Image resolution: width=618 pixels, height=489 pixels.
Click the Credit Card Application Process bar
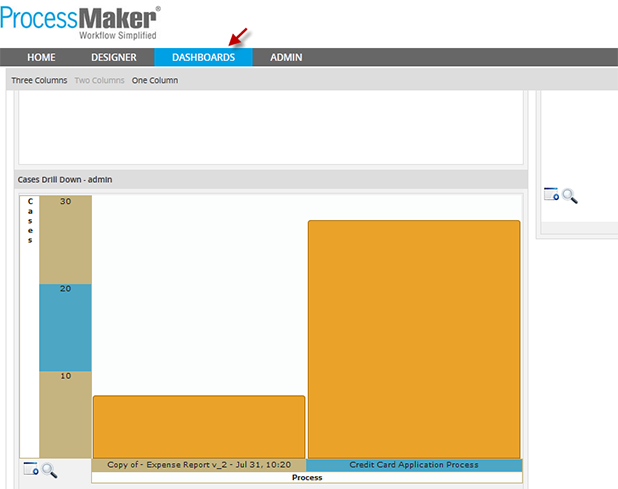[414, 338]
